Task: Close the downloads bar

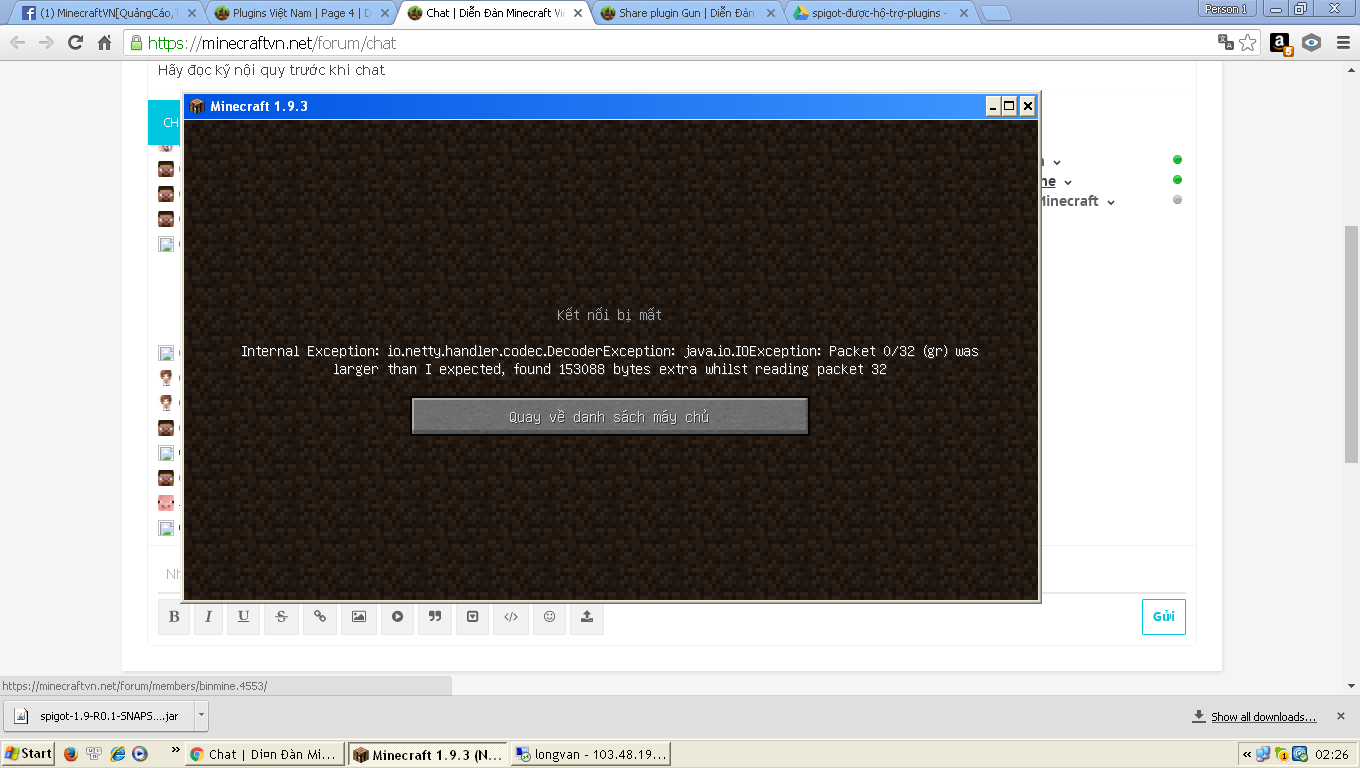Action: tap(1341, 717)
